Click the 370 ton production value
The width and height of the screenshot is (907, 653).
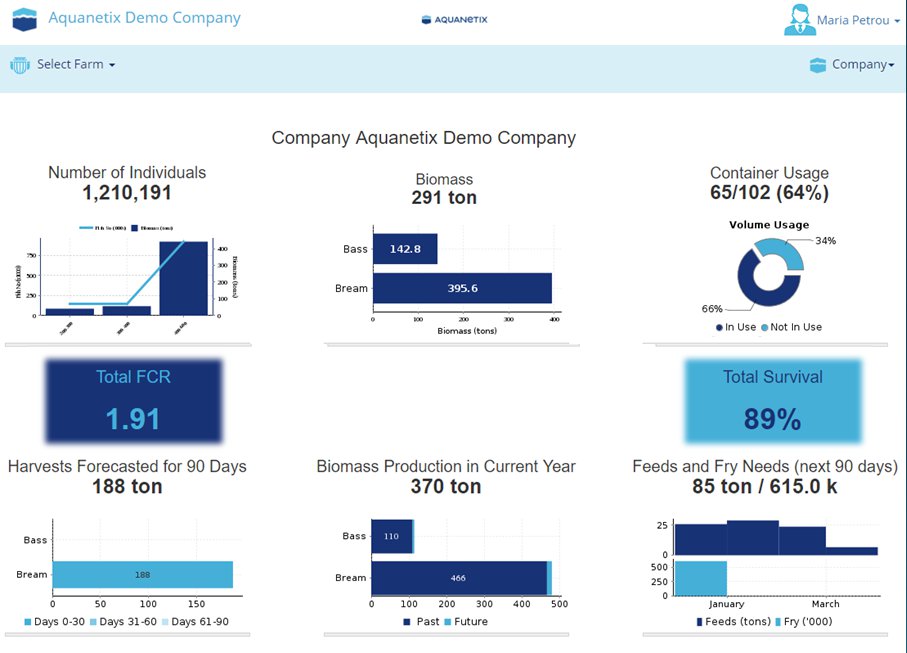[446, 486]
